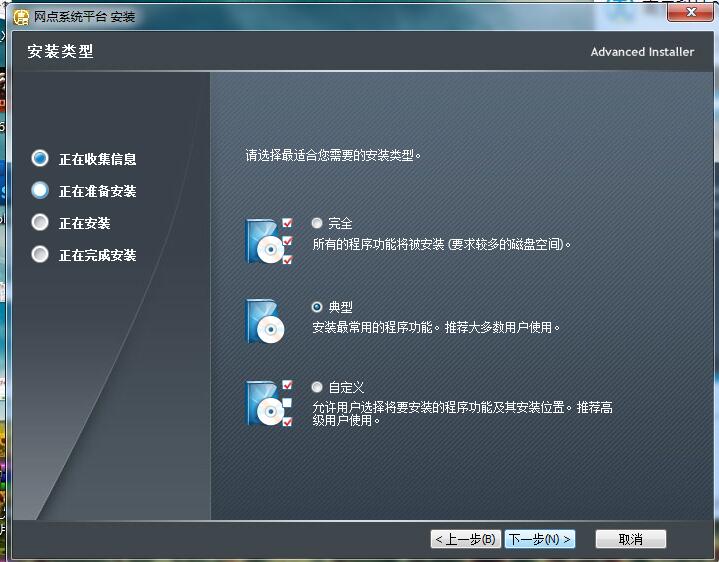Screen dimensions: 719x562
Task: Click the 正在安装 step bullet
Action: click(40, 222)
